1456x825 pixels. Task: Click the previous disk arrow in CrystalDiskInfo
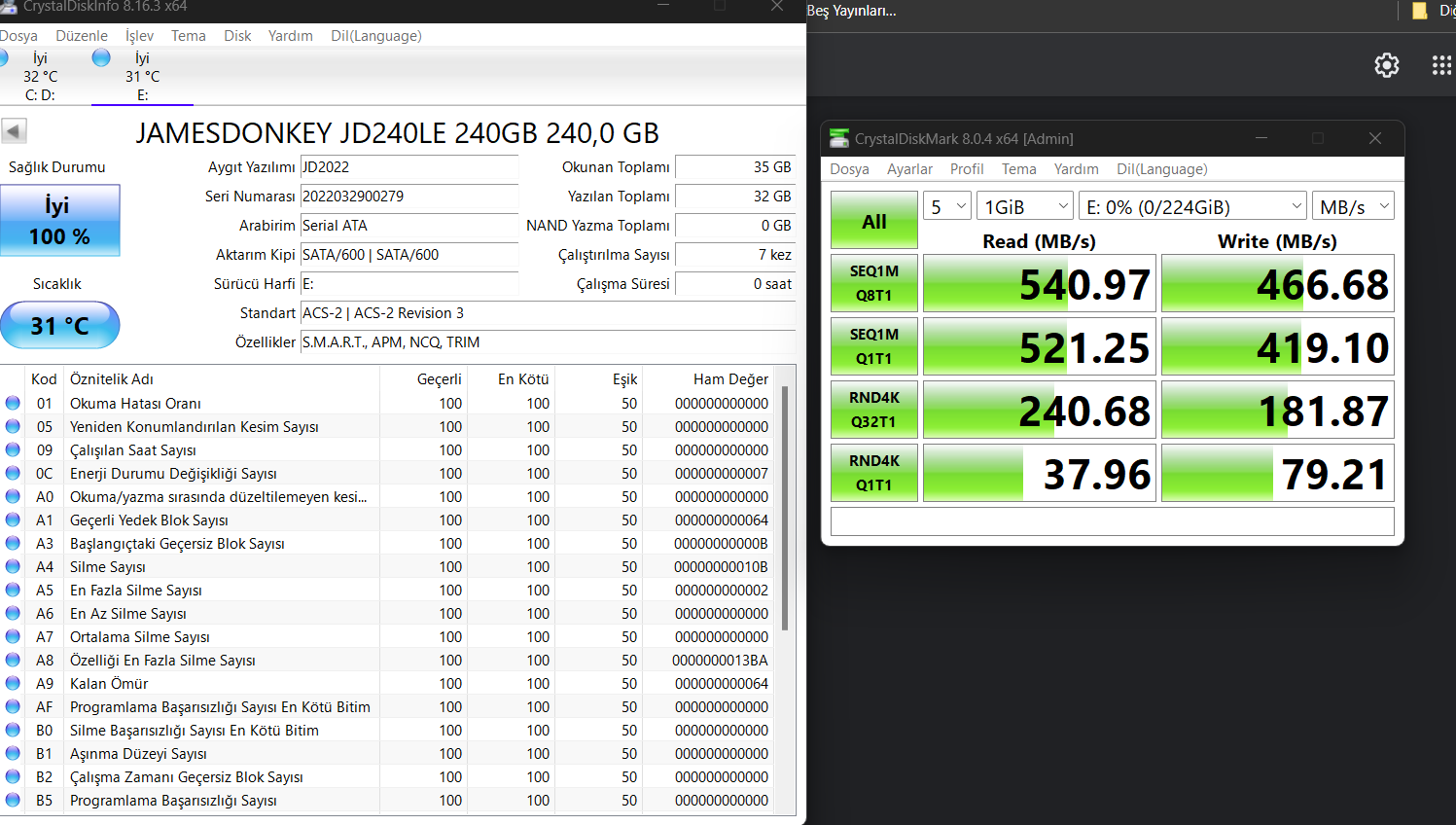pos(14,130)
